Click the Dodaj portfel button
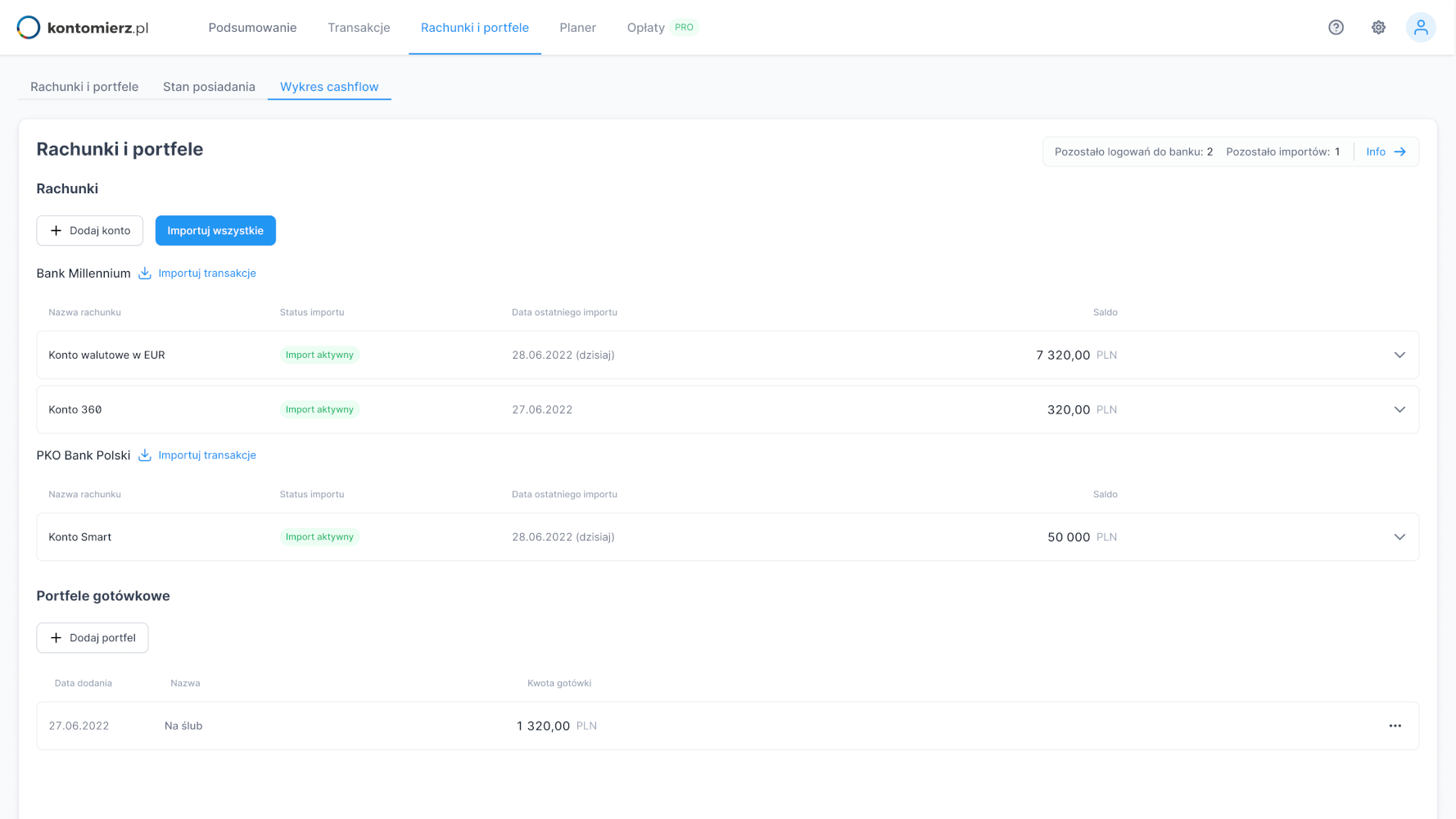 (93, 638)
